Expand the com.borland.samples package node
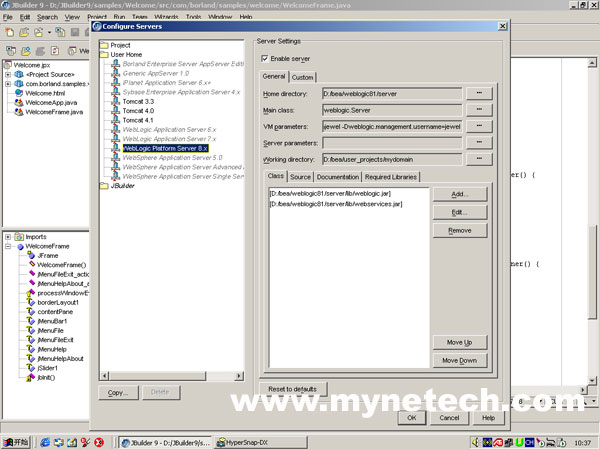The image size is (600, 450). pyautogui.click(x=8, y=83)
